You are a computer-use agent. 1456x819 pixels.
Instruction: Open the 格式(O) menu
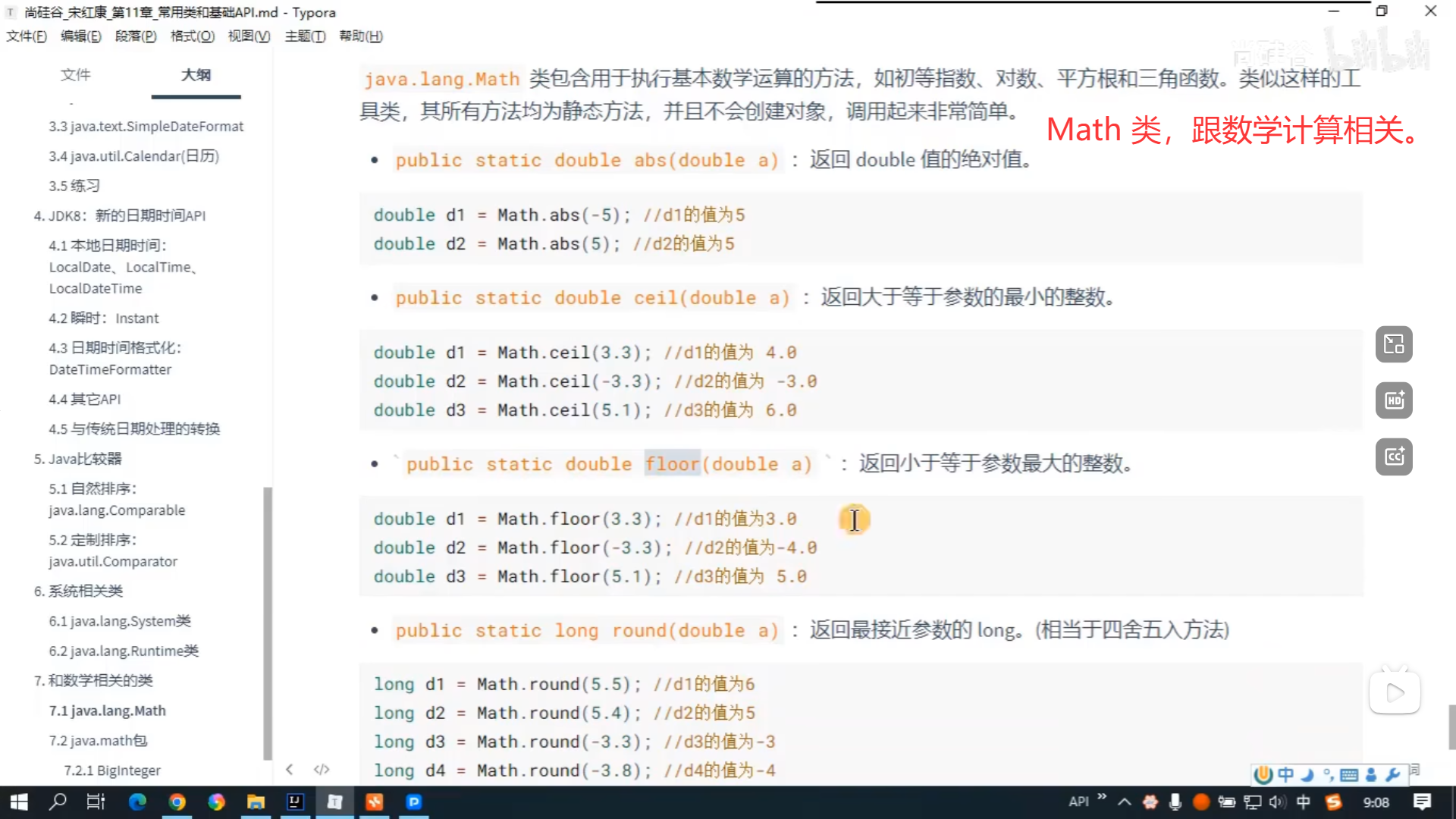(x=192, y=36)
